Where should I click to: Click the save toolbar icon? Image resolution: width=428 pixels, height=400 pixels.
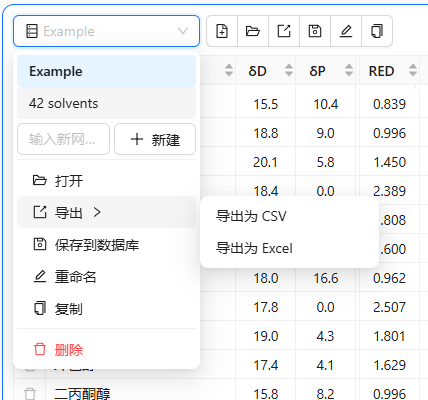[315, 31]
